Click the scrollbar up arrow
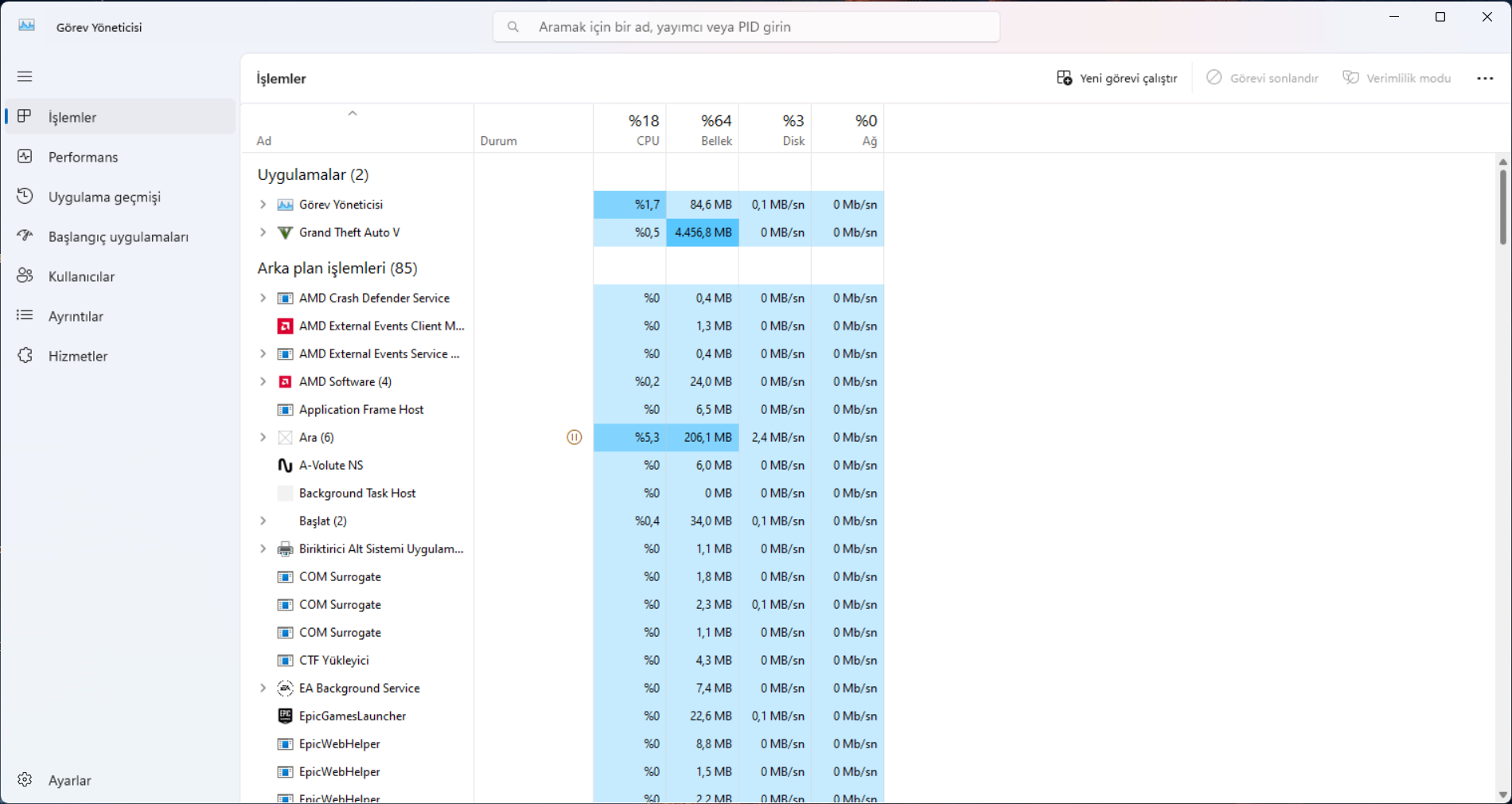Screen dimensions: 1512x804 (x=1502, y=162)
